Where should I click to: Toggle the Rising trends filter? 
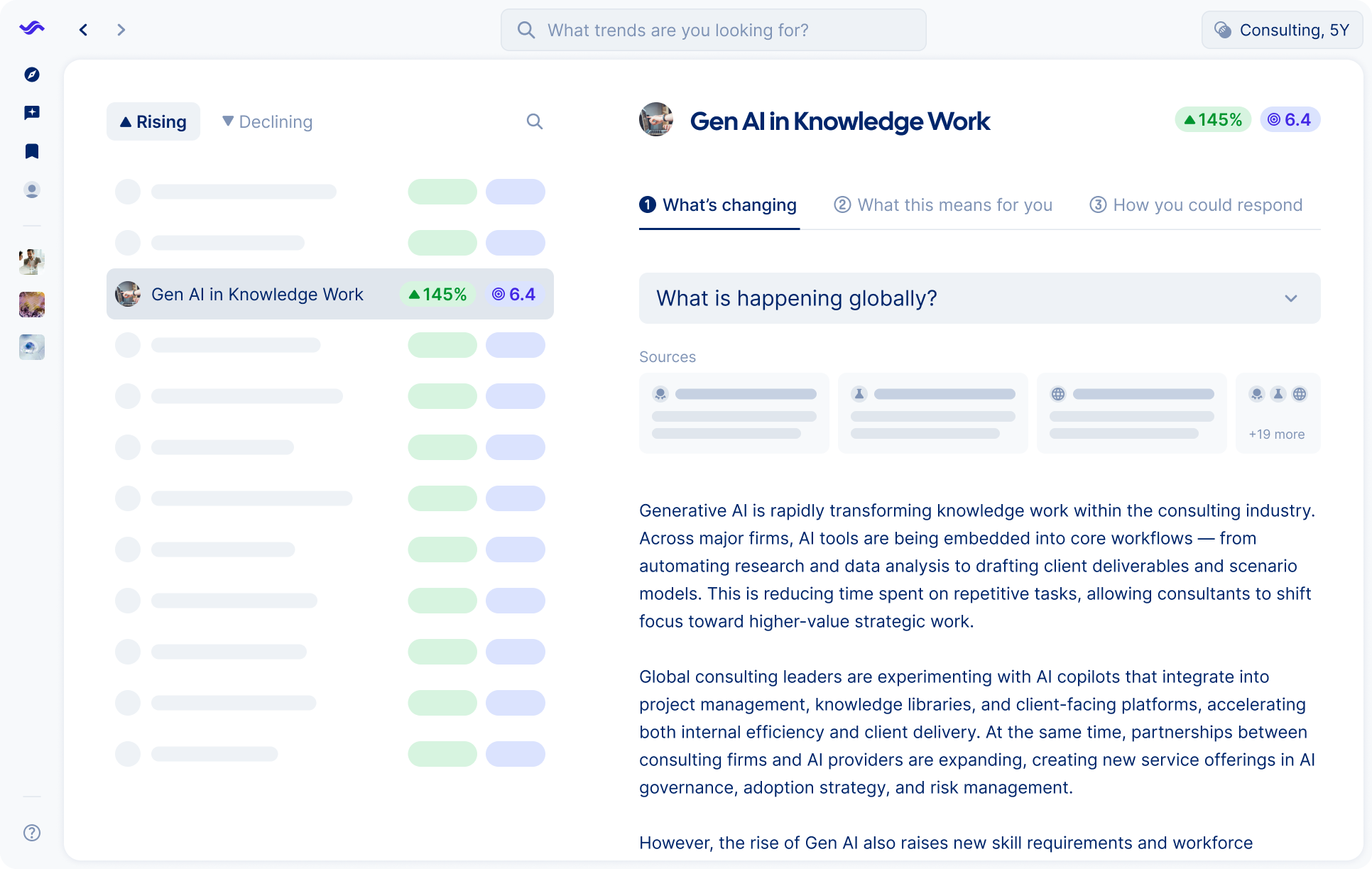point(153,121)
